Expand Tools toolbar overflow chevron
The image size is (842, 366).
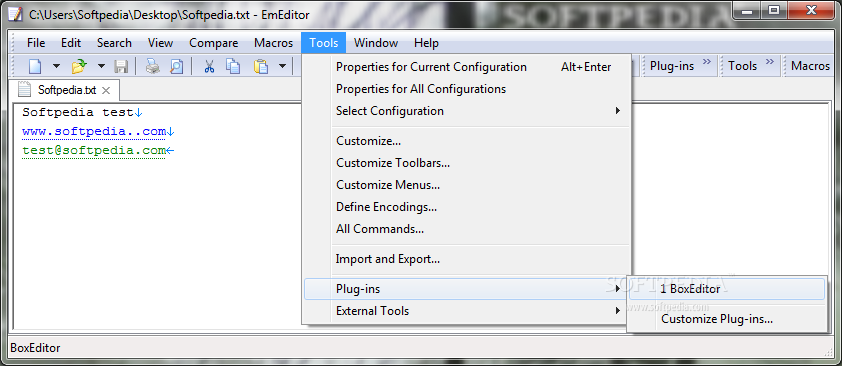coord(770,62)
